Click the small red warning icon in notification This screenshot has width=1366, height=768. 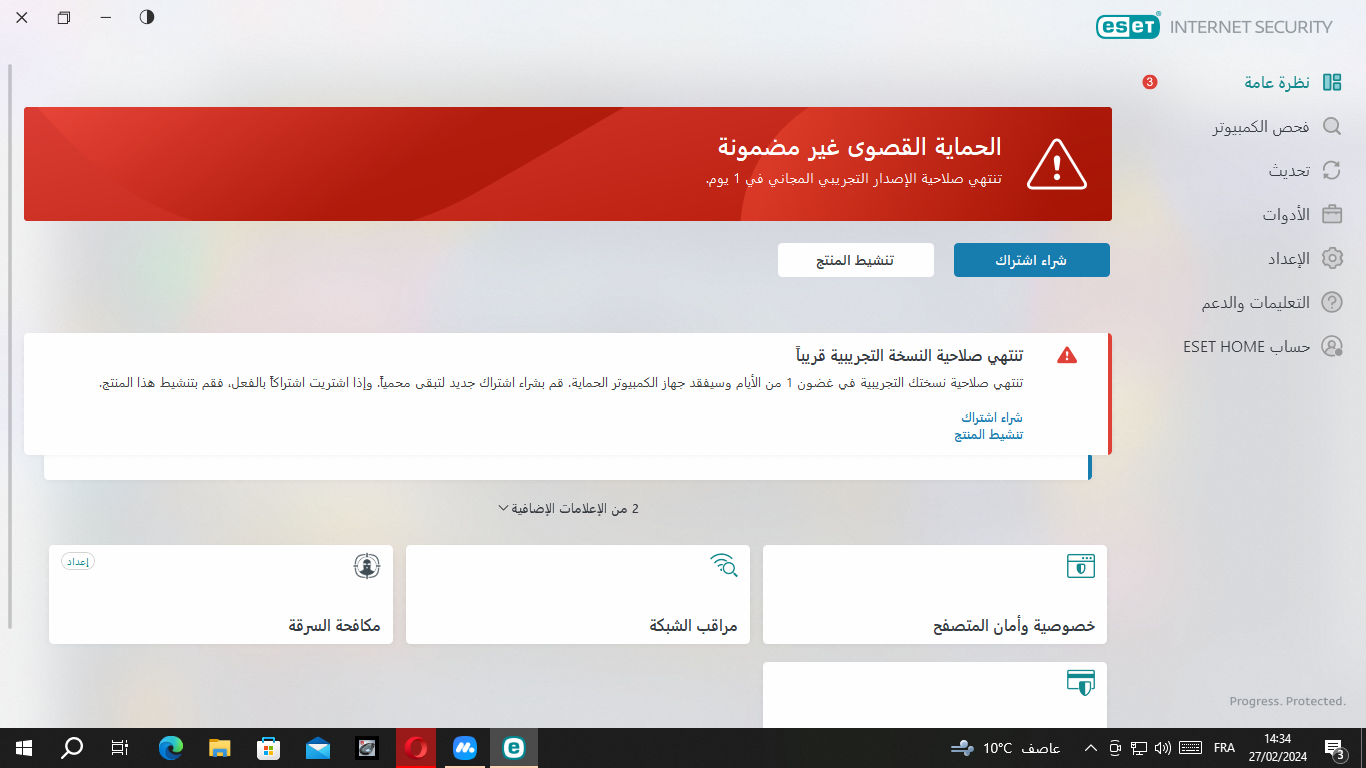pos(1067,355)
